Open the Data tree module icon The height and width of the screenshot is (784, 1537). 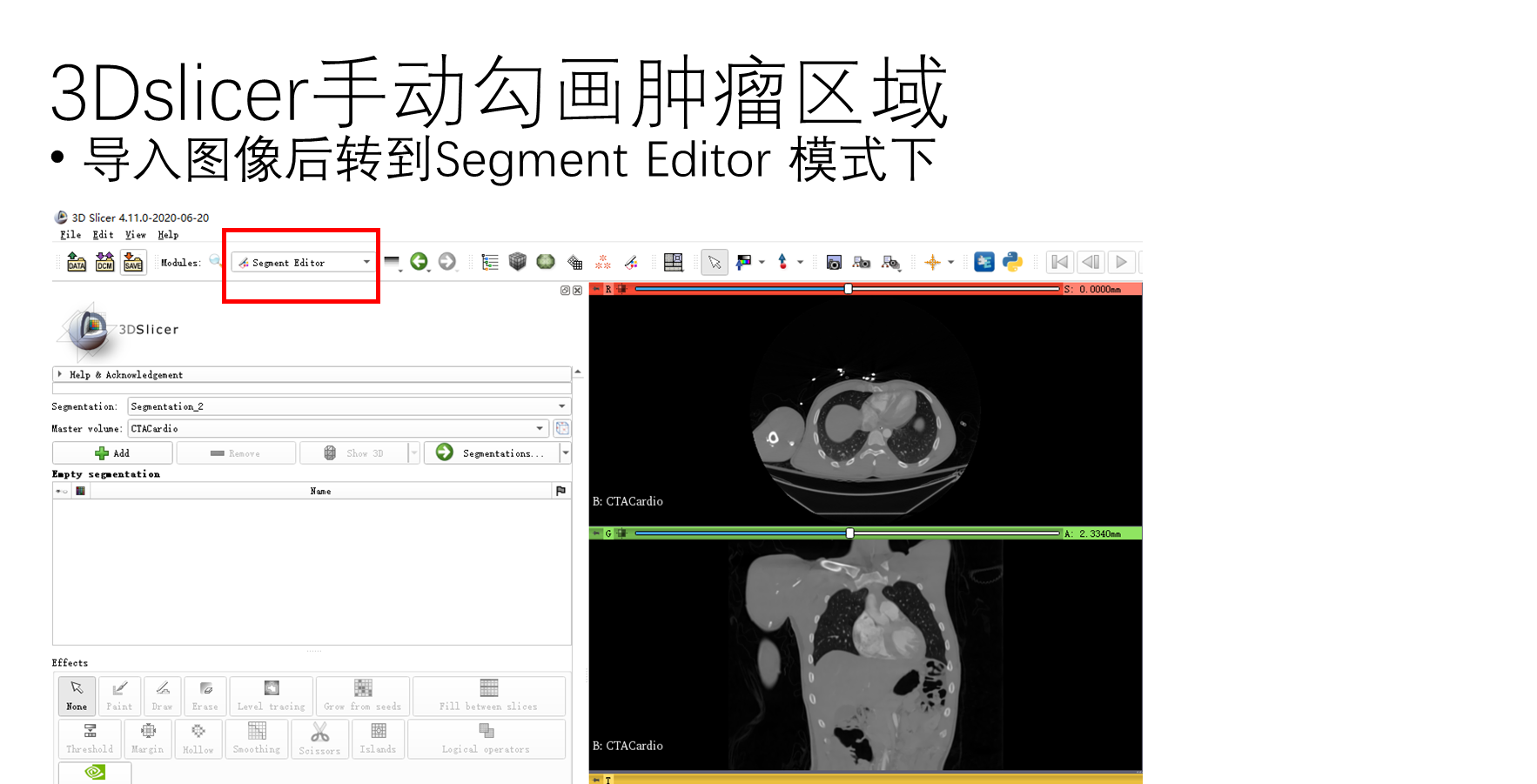[490, 262]
